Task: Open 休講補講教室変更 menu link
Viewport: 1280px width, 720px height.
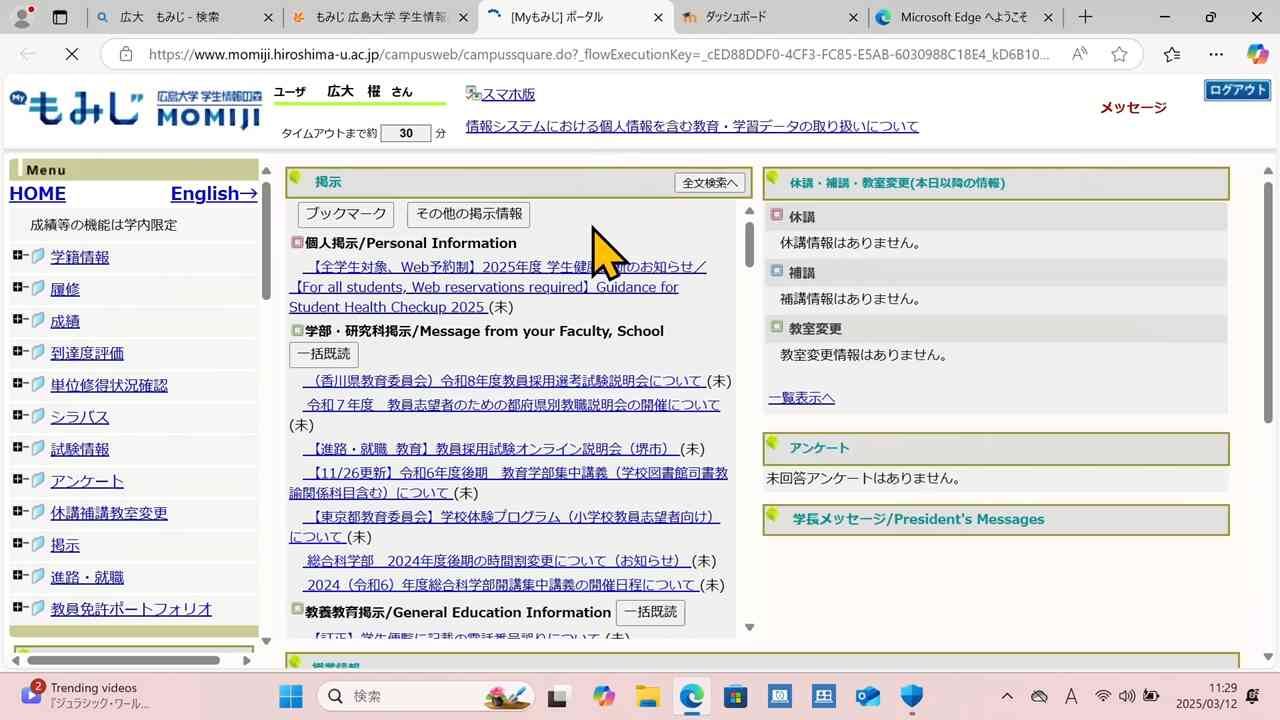Action: [109, 513]
